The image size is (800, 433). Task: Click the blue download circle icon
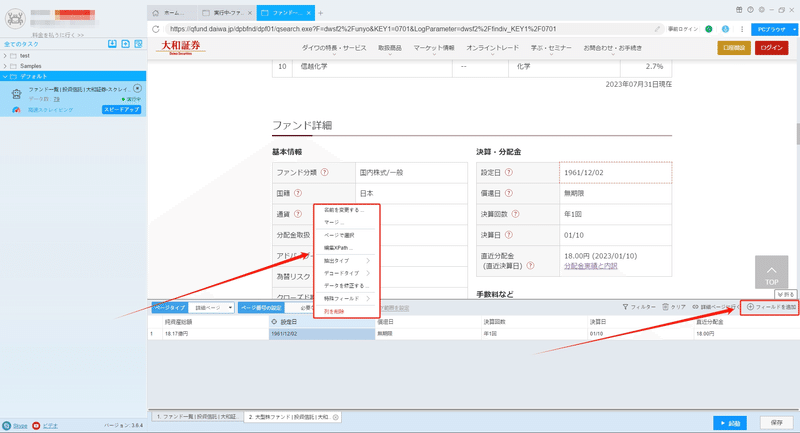click(x=725, y=29)
